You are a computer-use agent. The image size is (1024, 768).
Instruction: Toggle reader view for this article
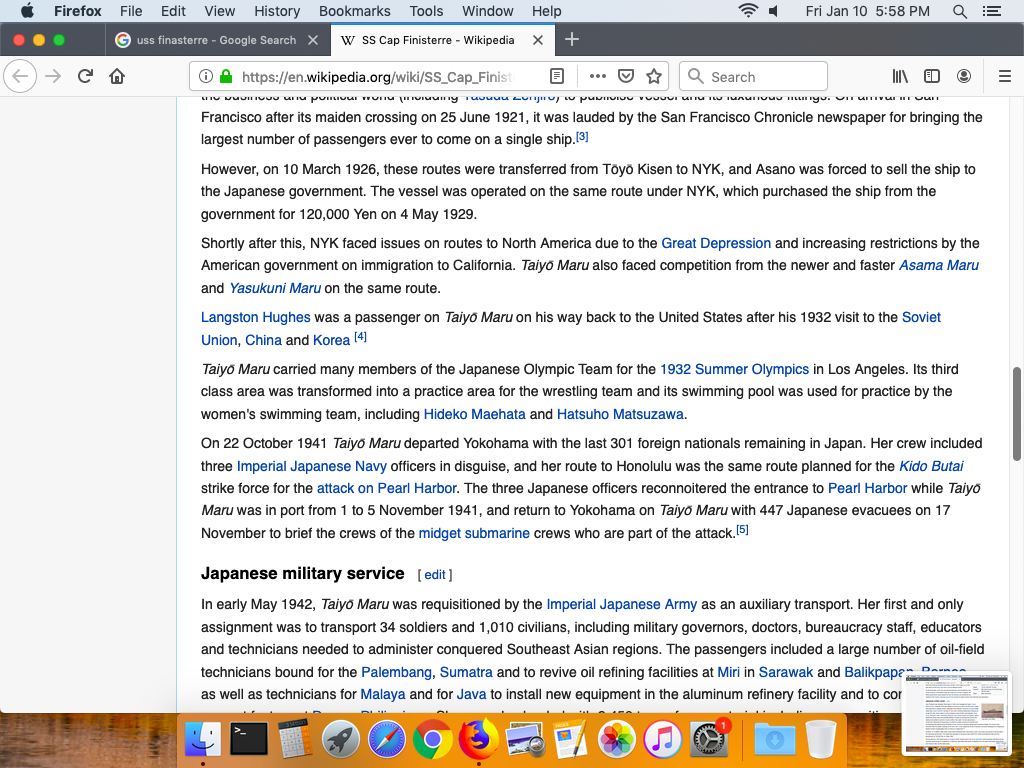click(557, 77)
